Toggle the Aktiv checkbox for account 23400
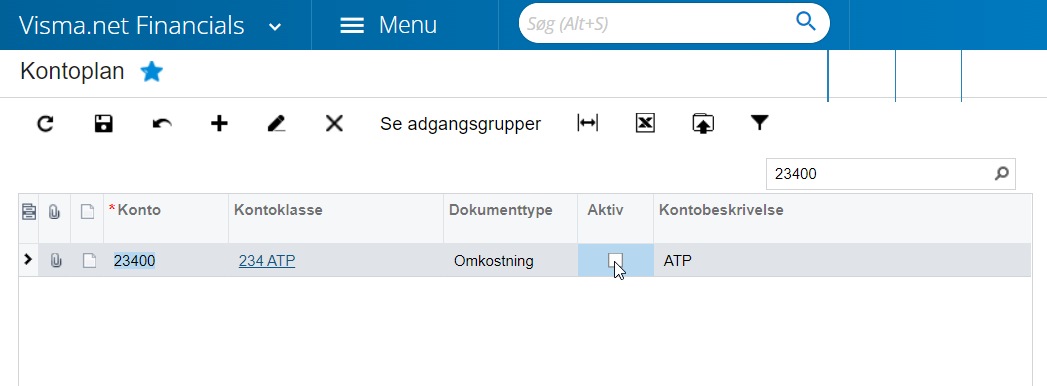The height and width of the screenshot is (386, 1047). pyautogui.click(x=615, y=260)
